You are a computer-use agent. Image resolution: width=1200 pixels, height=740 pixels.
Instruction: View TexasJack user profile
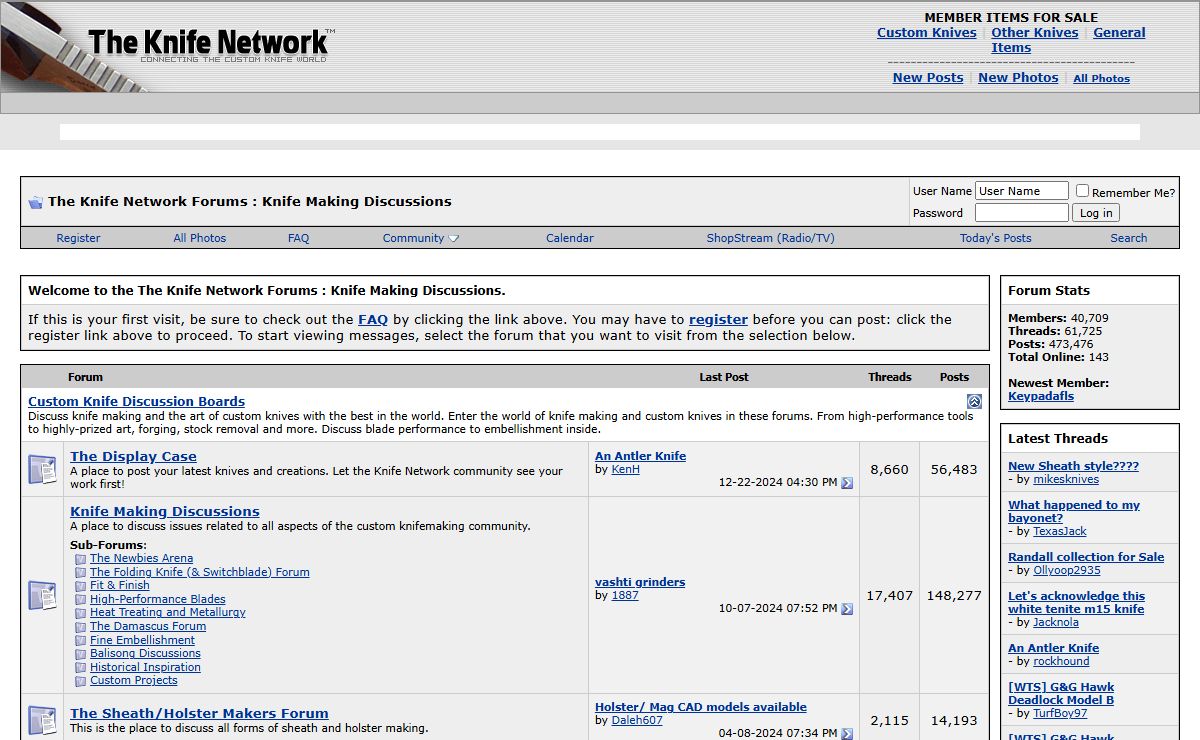tap(1060, 532)
